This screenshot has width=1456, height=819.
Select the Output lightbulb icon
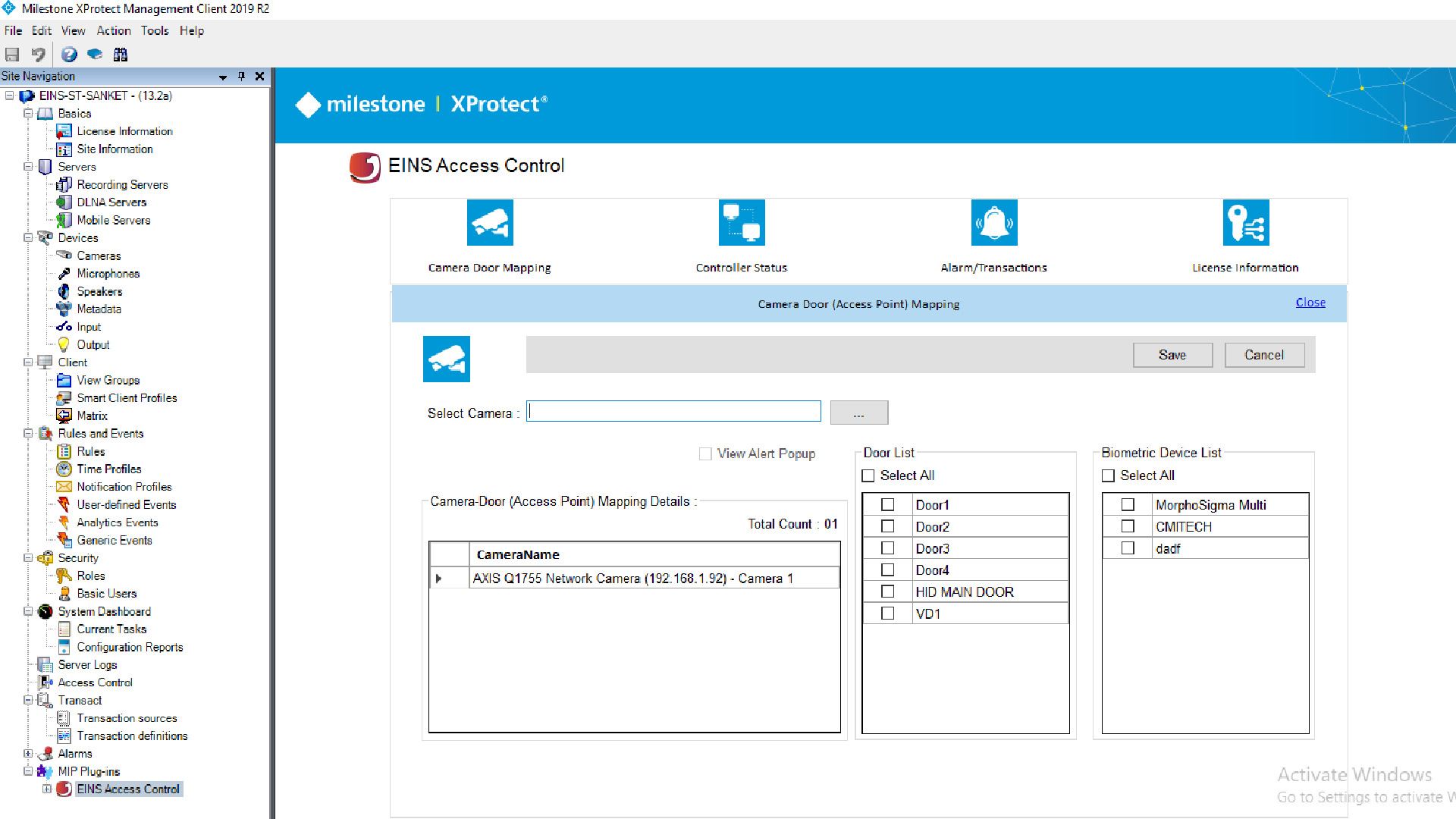coord(64,345)
